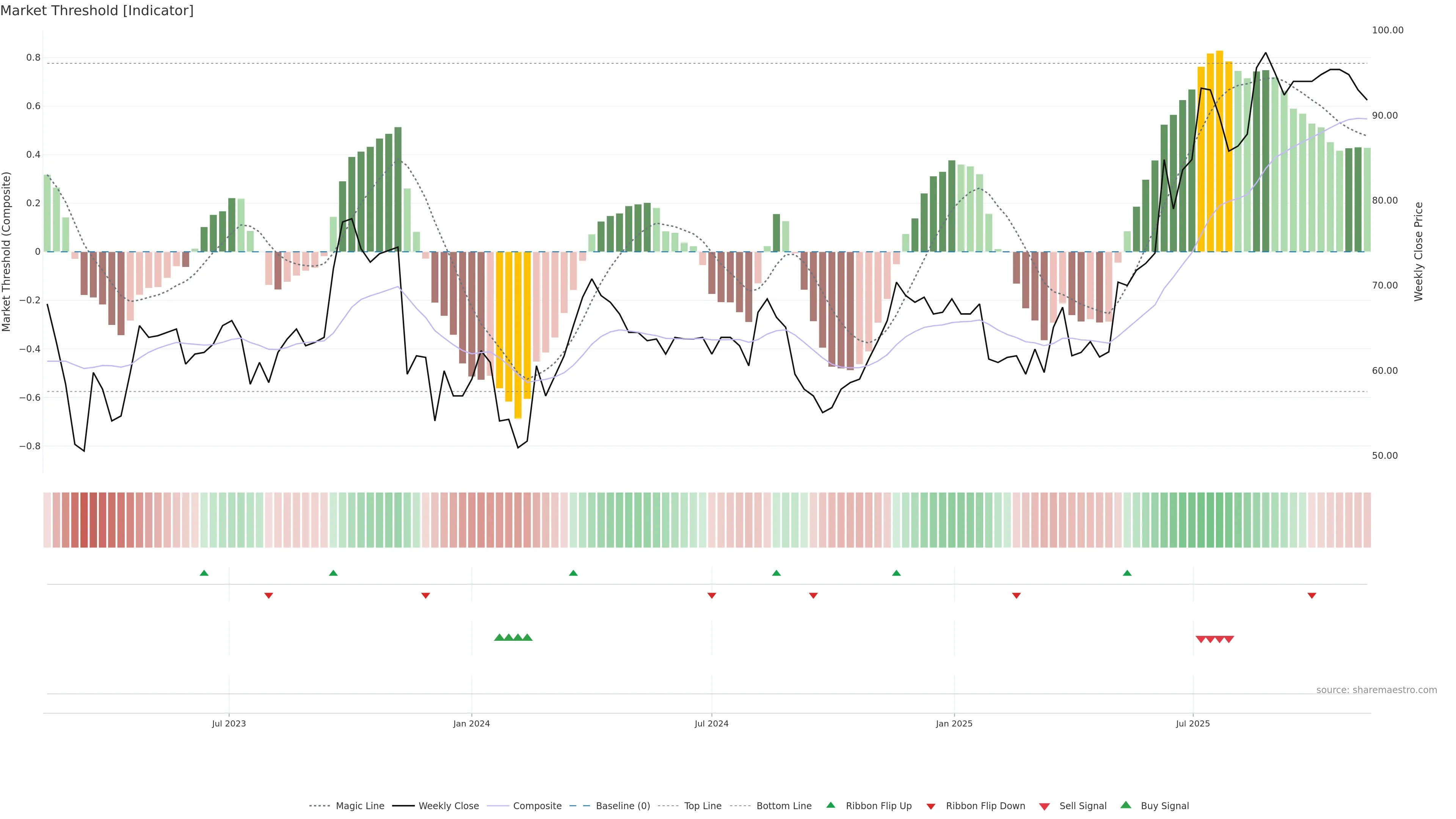Click the Ribbon Flip Down legend triangle
1456x819 pixels.
[x=931, y=806]
